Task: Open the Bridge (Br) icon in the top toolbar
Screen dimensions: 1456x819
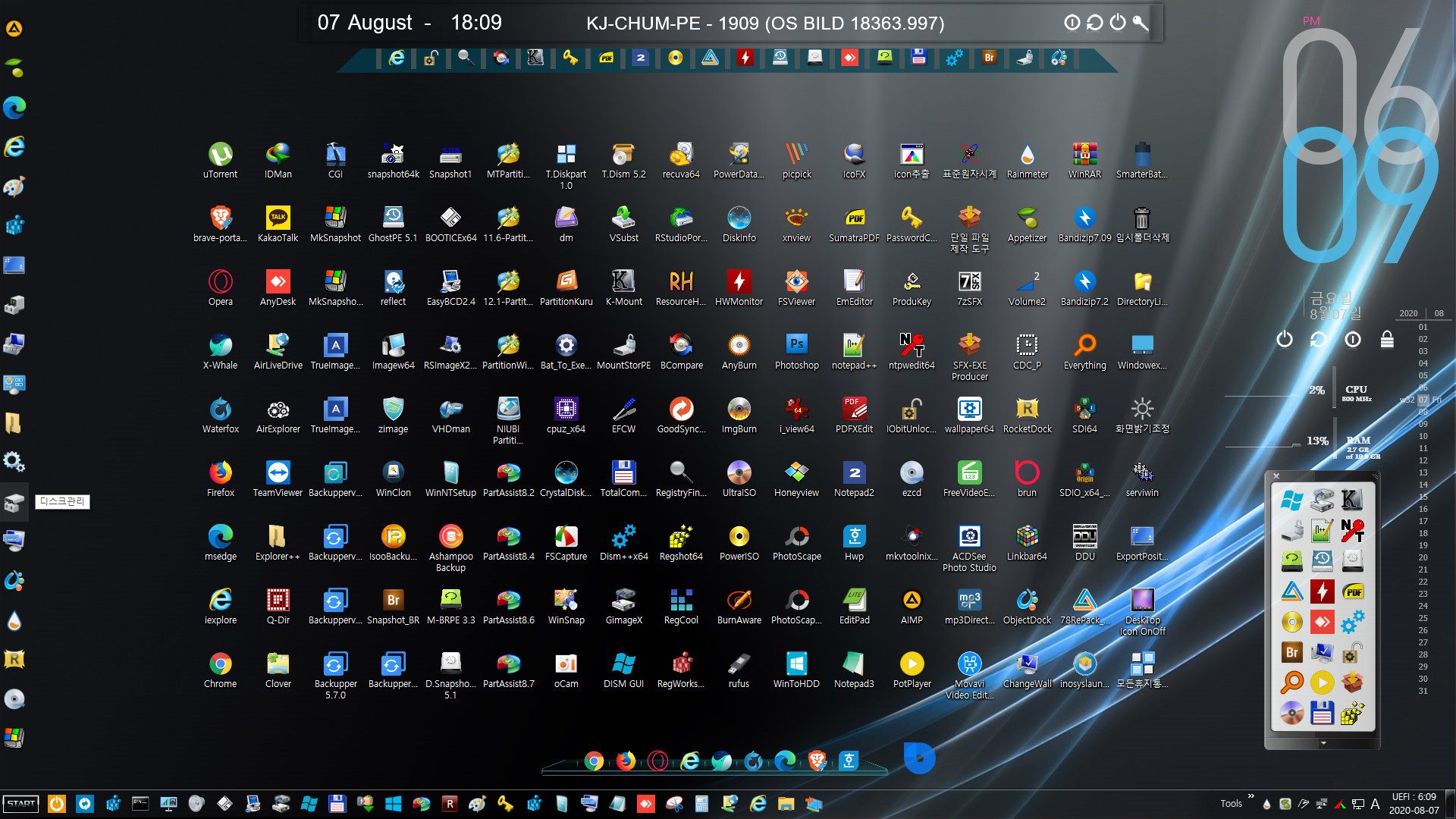Action: [989, 58]
